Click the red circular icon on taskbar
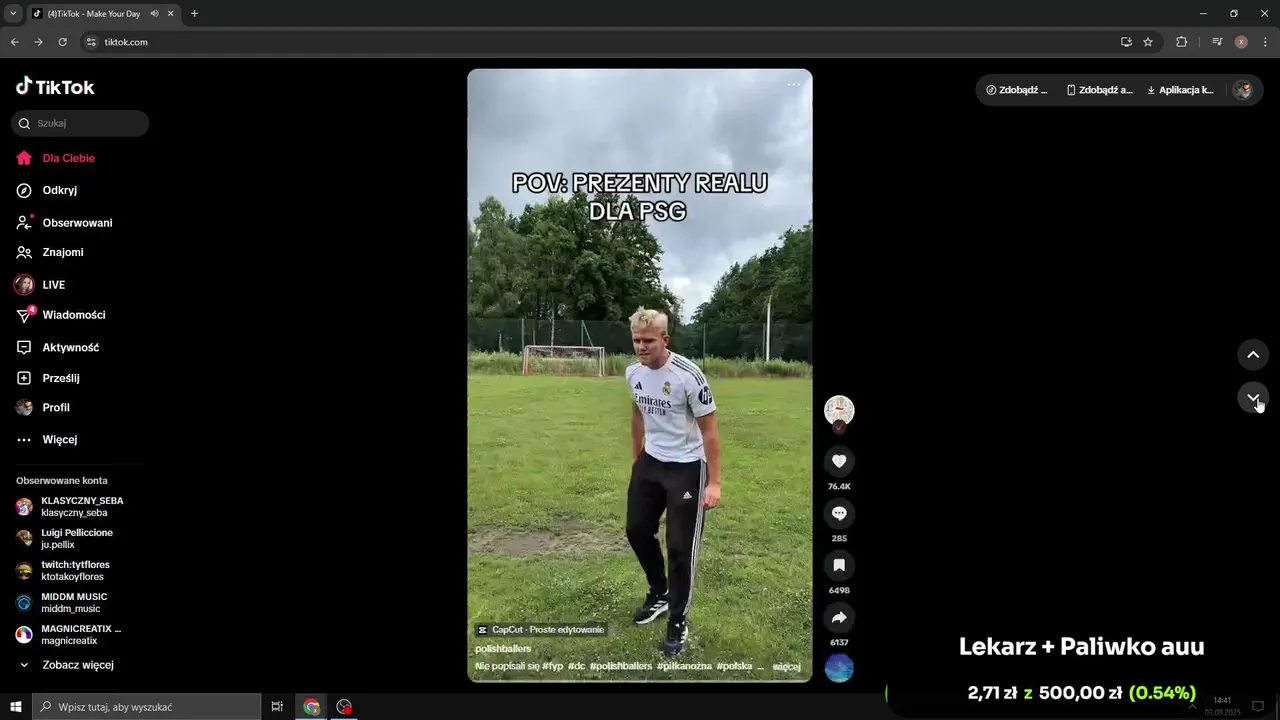 click(345, 707)
